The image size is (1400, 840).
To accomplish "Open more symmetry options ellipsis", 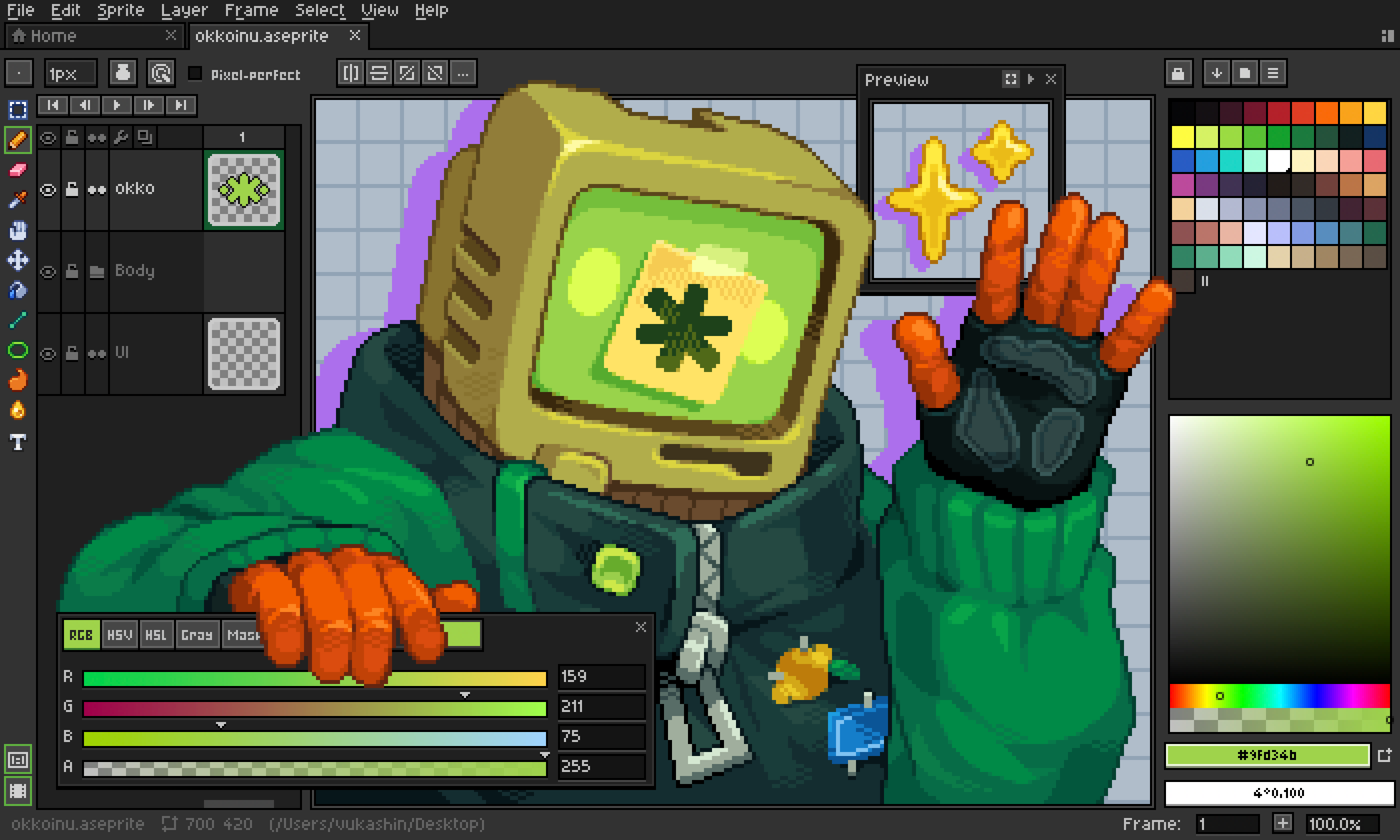I will point(463,73).
